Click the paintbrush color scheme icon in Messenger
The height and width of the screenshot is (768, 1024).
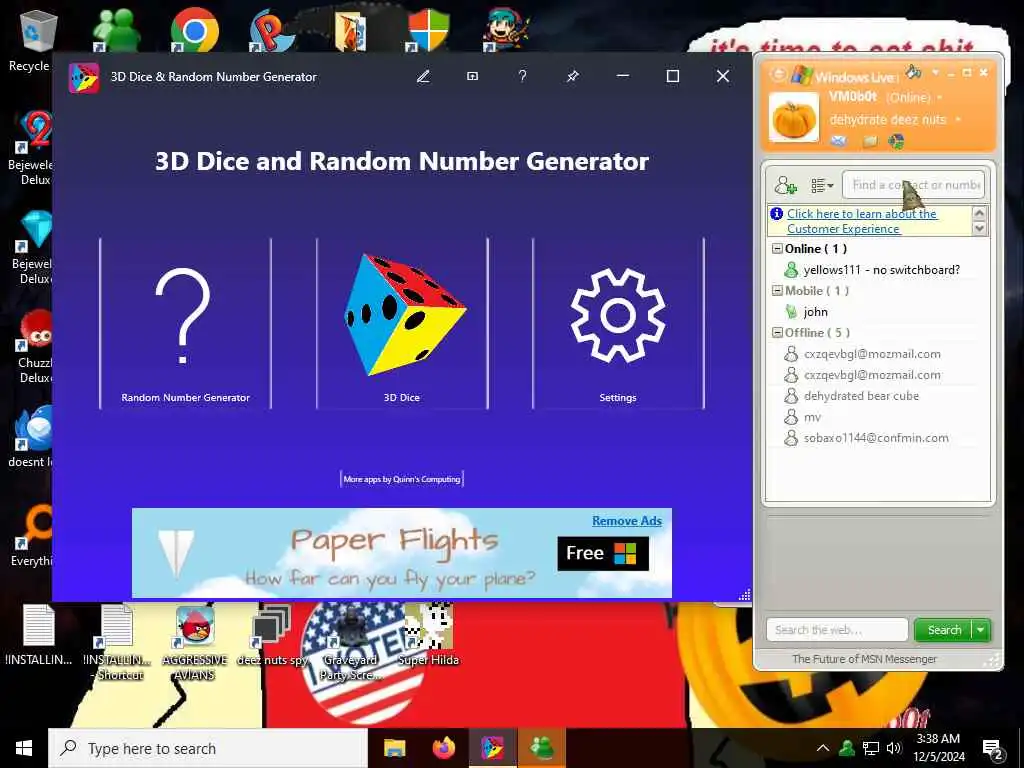(913, 71)
